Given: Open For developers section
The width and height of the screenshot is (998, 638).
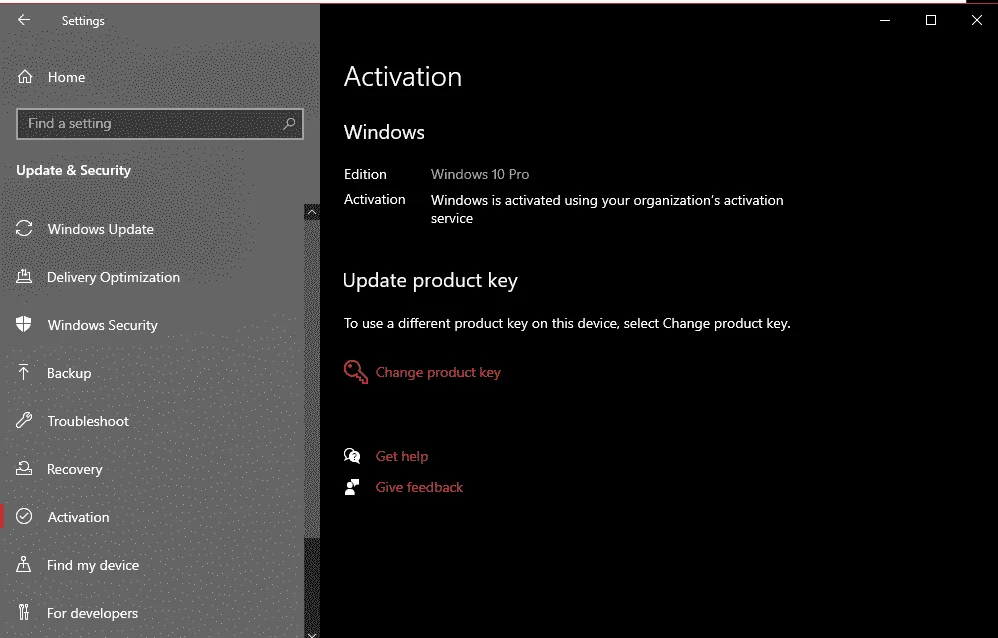Looking at the screenshot, I should click(92, 613).
